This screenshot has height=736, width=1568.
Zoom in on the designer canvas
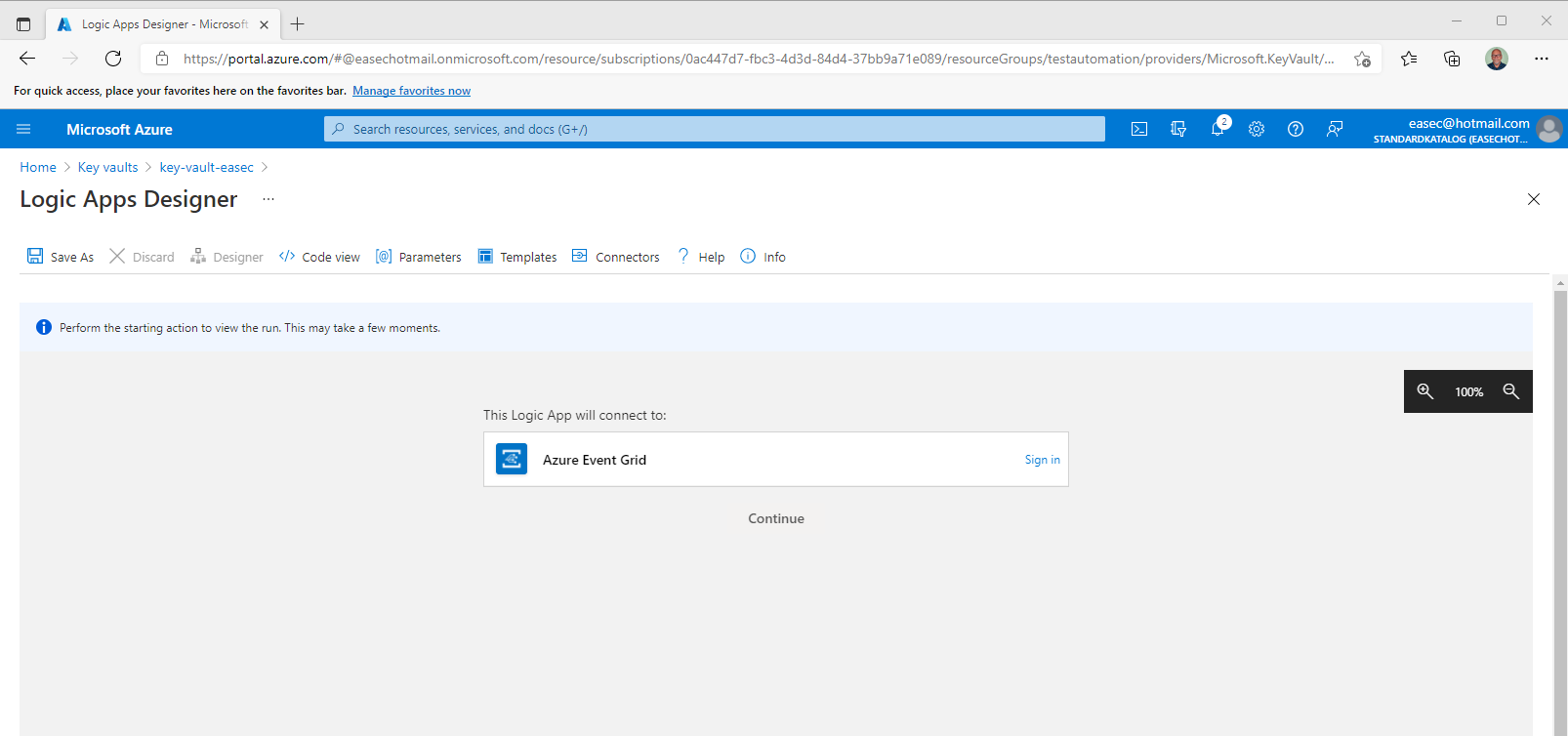point(1425,391)
